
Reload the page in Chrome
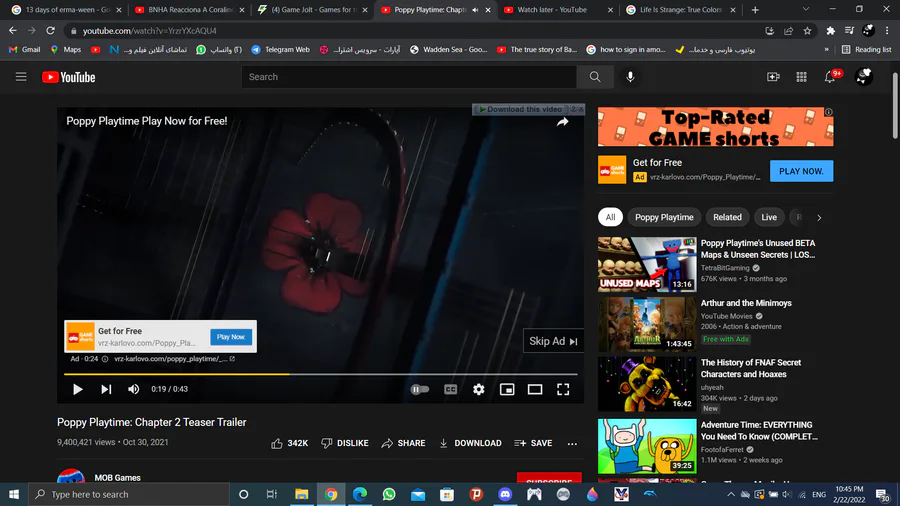coord(51,30)
